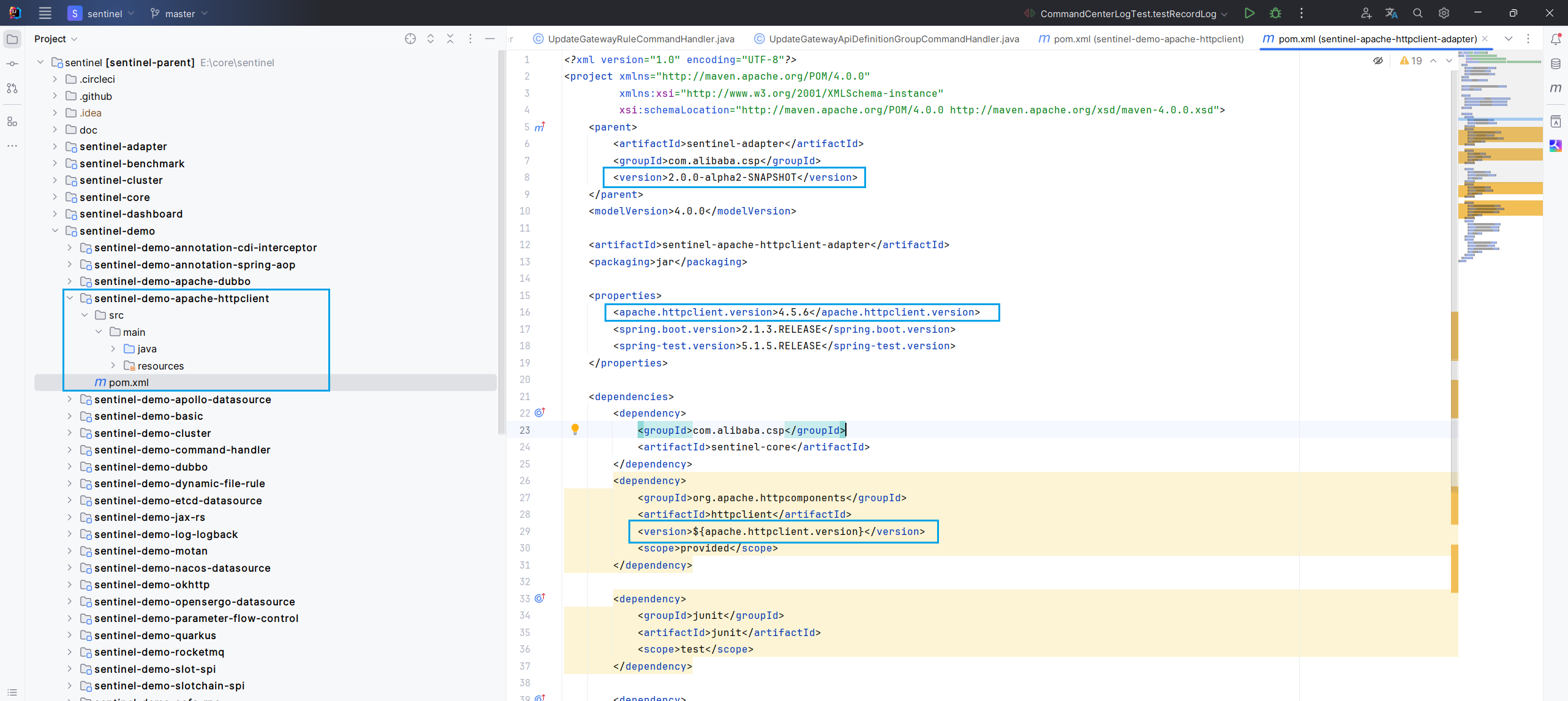Switch to UpdateGatewayRuleCommandHandler.java tab
This screenshot has height=701, width=1568.
(633, 39)
